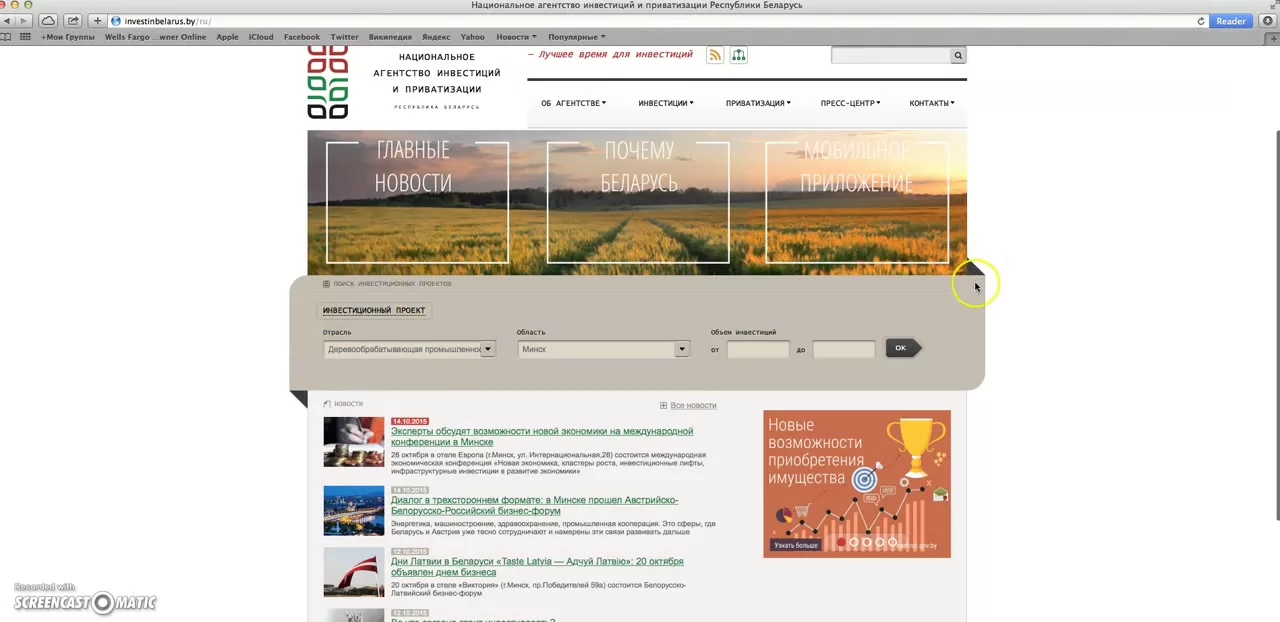Open the "Все новости" link
The height and width of the screenshot is (622, 1280).
pos(693,405)
